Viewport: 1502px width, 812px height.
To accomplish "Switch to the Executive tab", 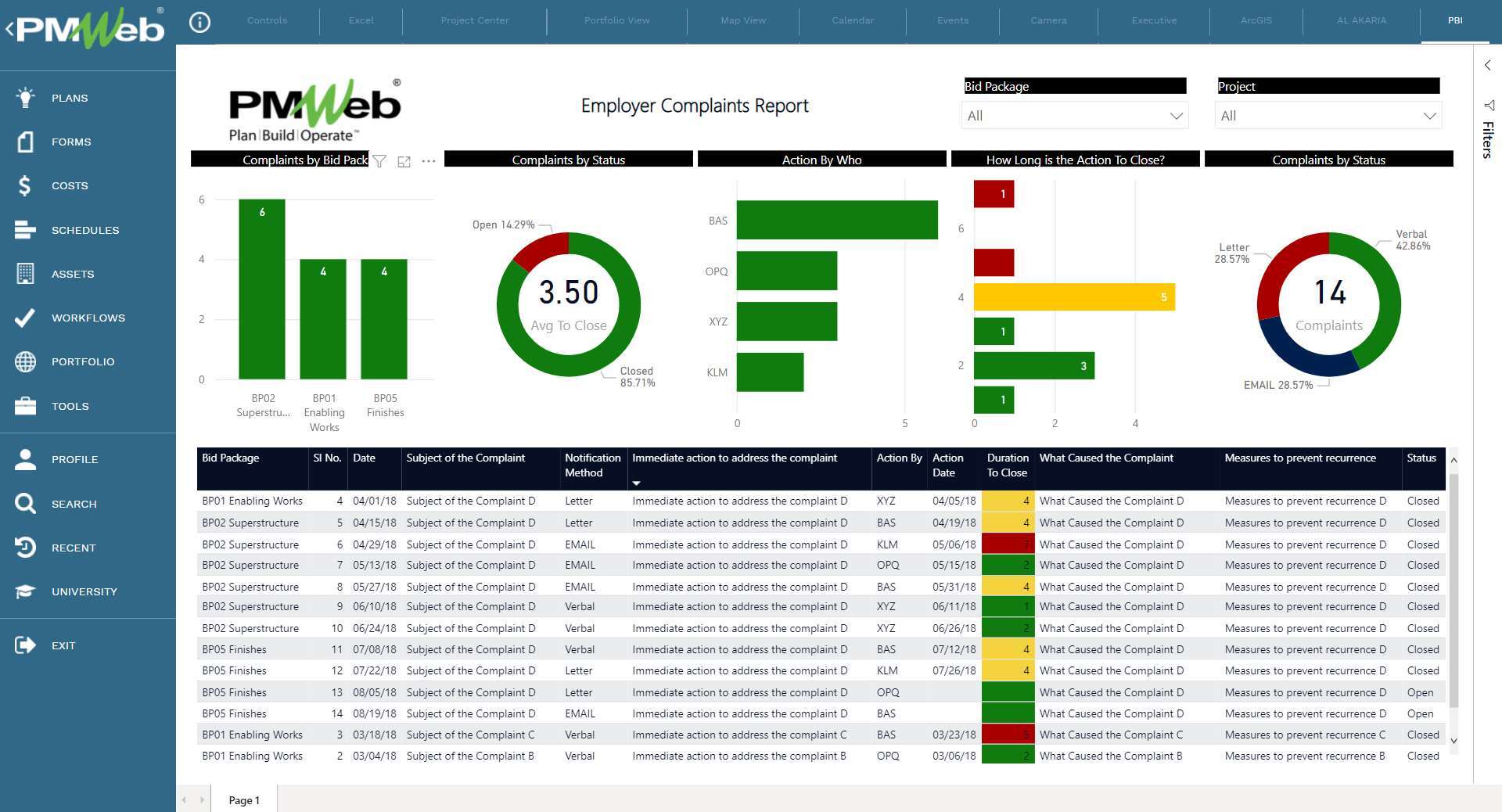I will pyautogui.click(x=1153, y=20).
